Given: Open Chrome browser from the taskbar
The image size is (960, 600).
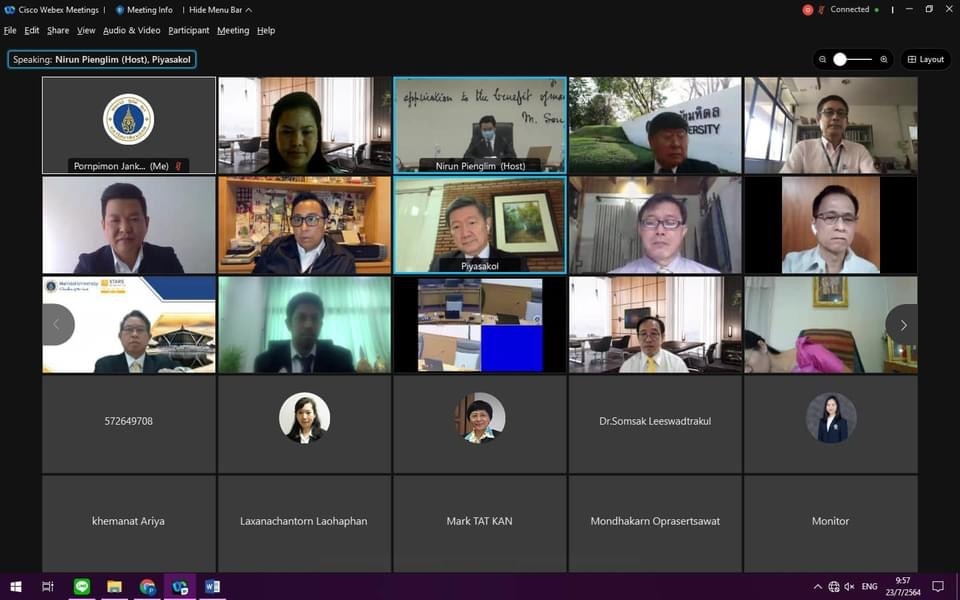Looking at the screenshot, I should (147, 586).
